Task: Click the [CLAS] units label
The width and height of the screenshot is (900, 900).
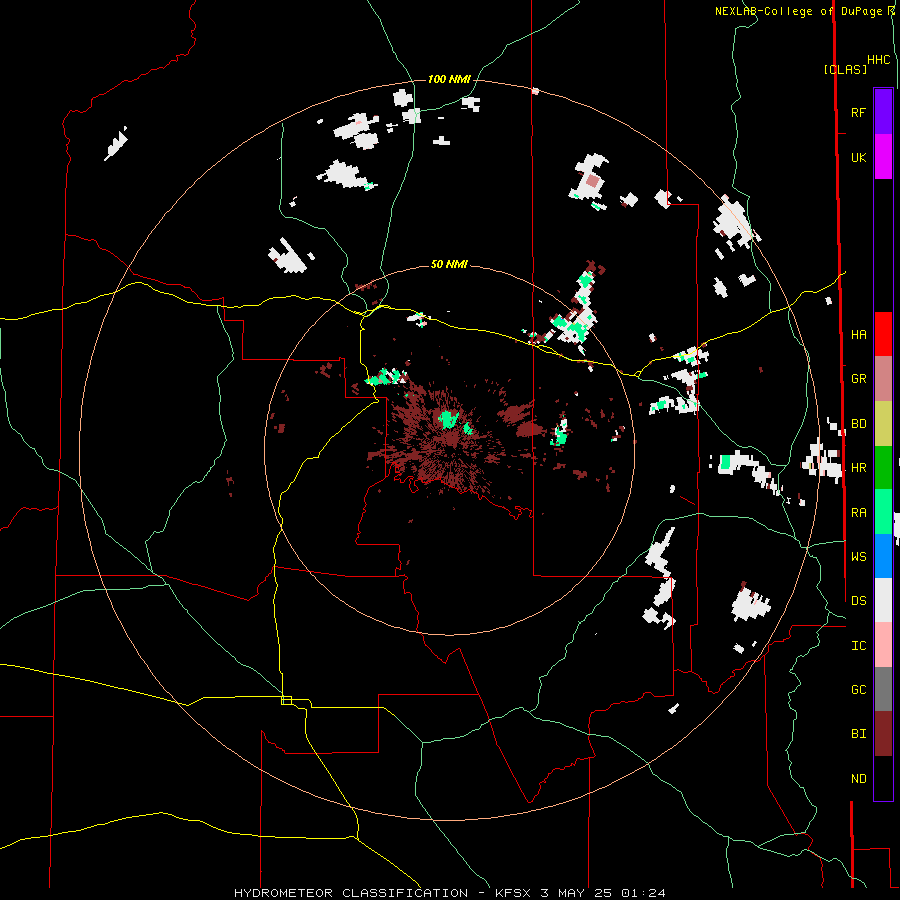Action: pos(845,69)
